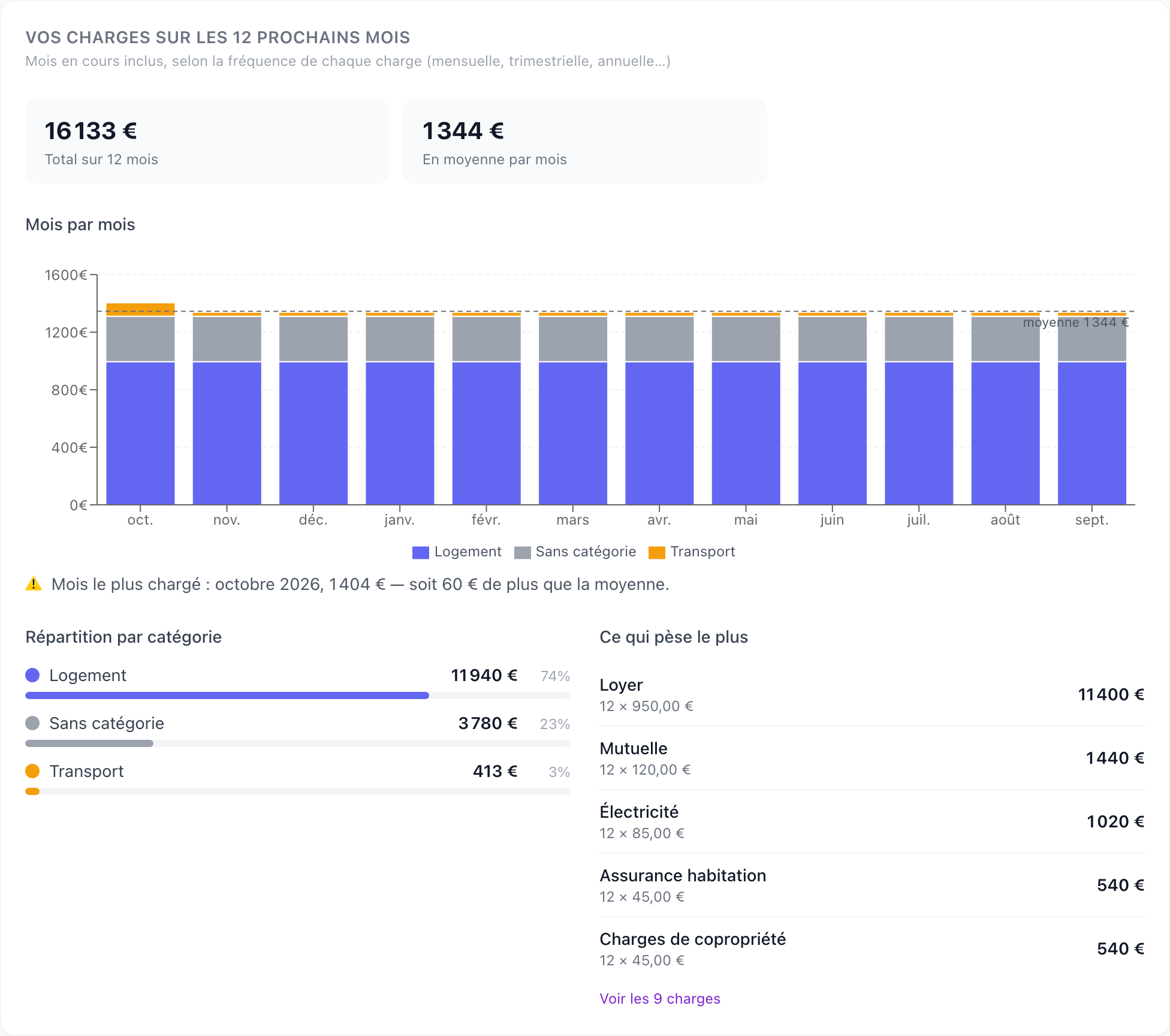
Task: Click the '413 €' Transport amount
Action: pyautogui.click(x=495, y=771)
